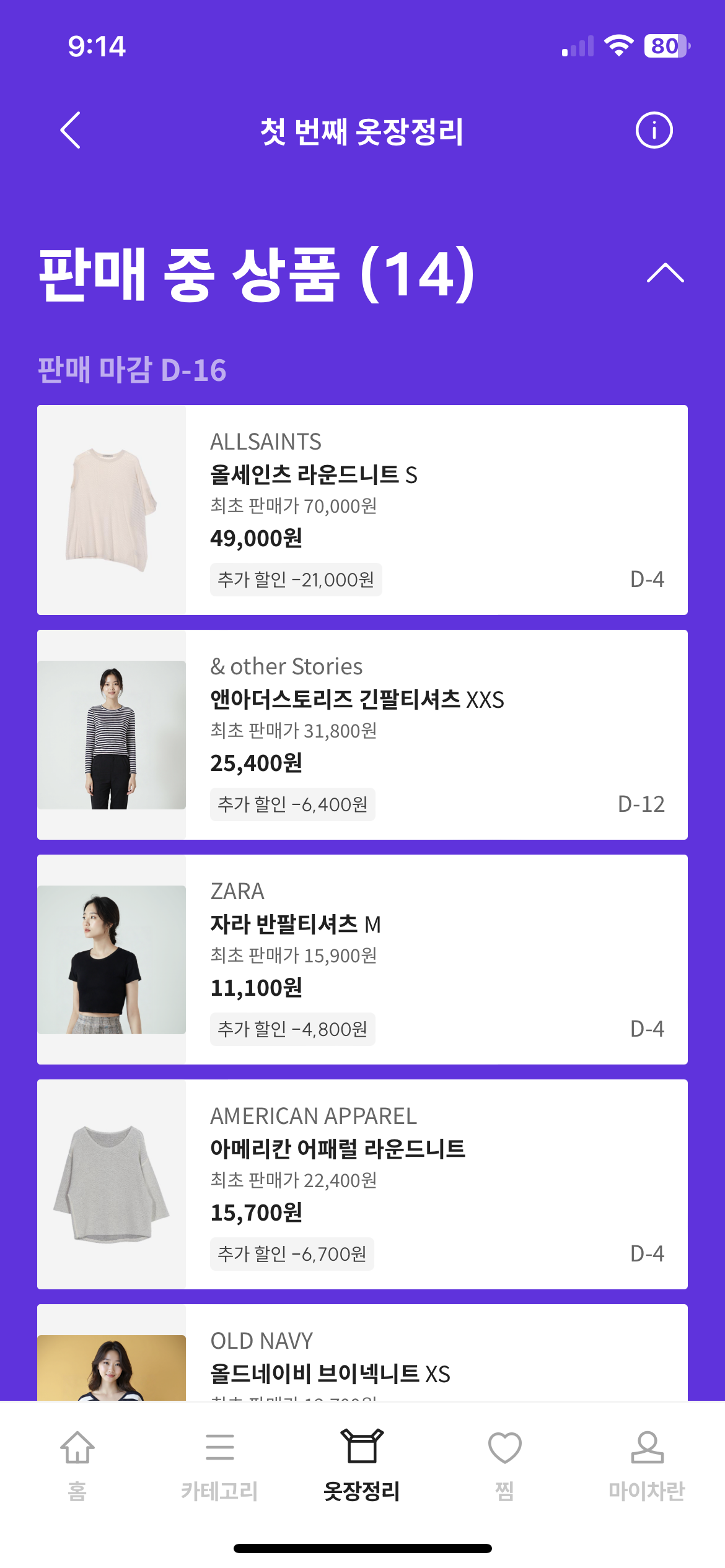Tap the -6,400원 extra discount badge

click(x=292, y=804)
